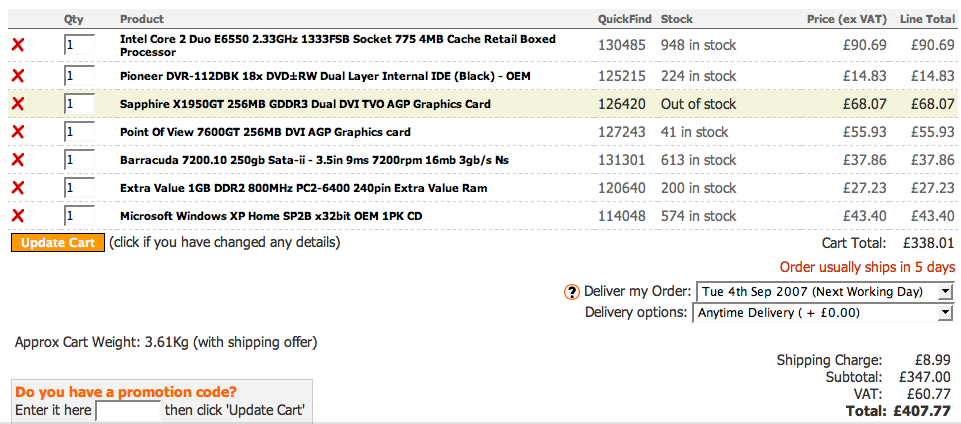Open Microsoft Windows XP Home product link
This screenshot has width=961, height=424.
(x=270, y=216)
